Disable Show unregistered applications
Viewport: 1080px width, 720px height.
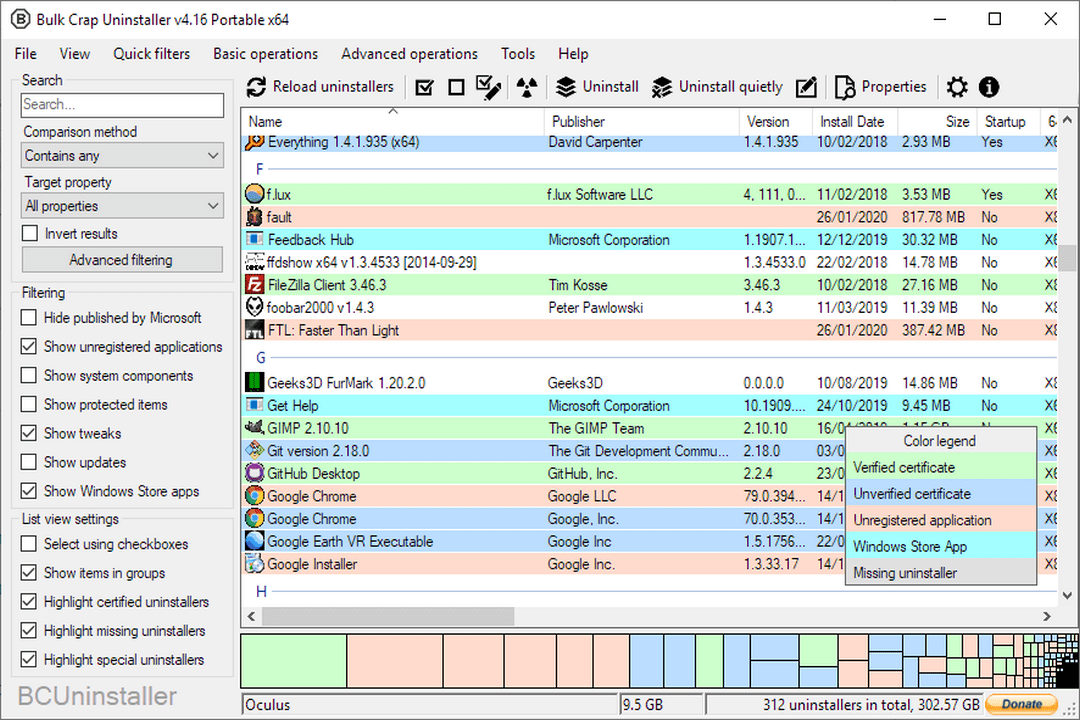[x=29, y=346]
